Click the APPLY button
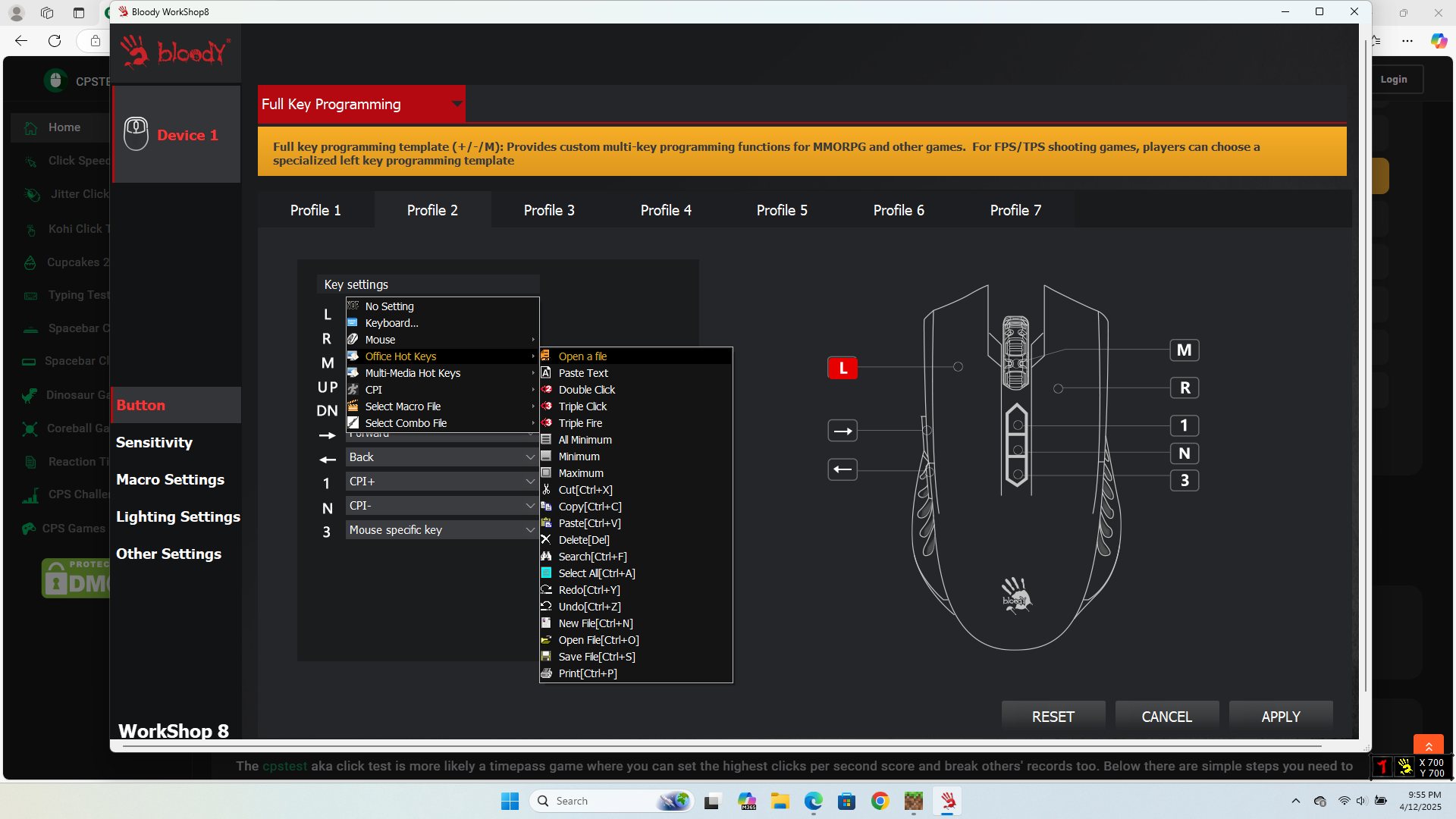The image size is (1456, 819). point(1281,717)
